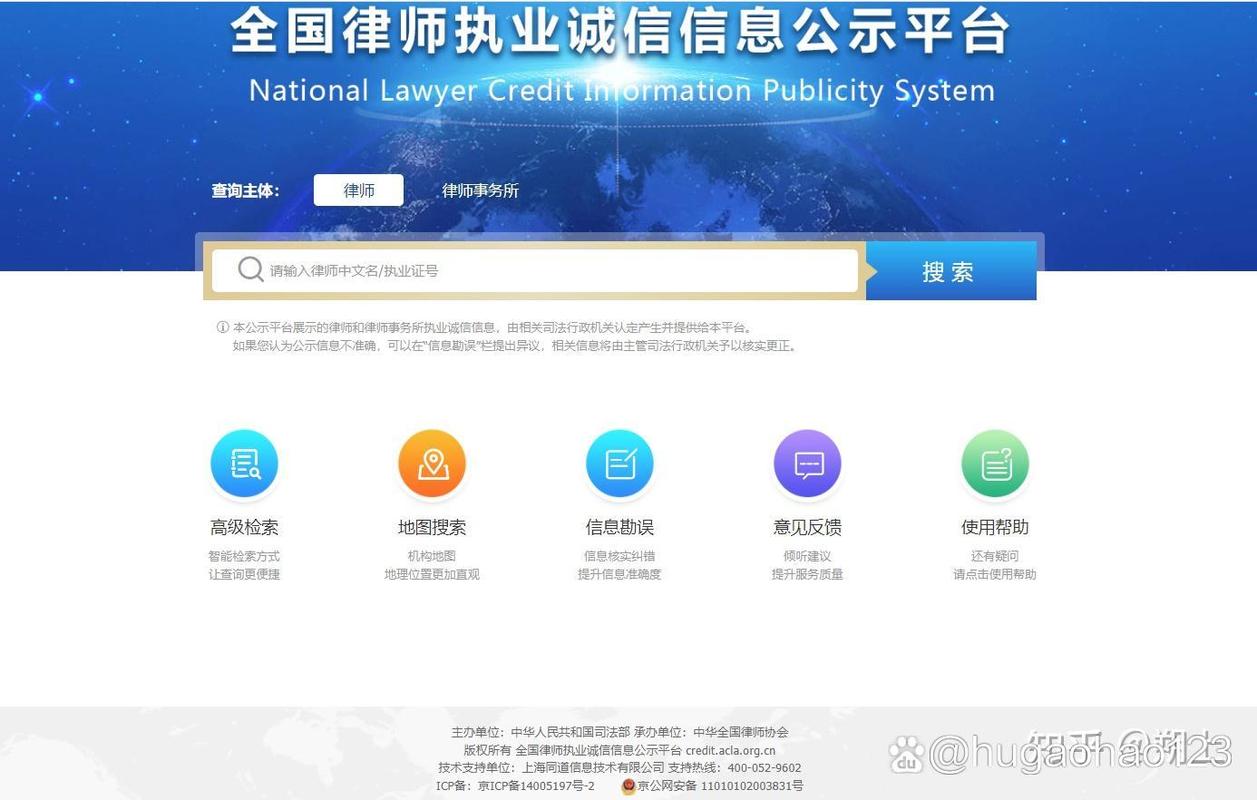The image size is (1257, 800).
Task: Click the 意见反馈 label text
Action: click(807, 527)
